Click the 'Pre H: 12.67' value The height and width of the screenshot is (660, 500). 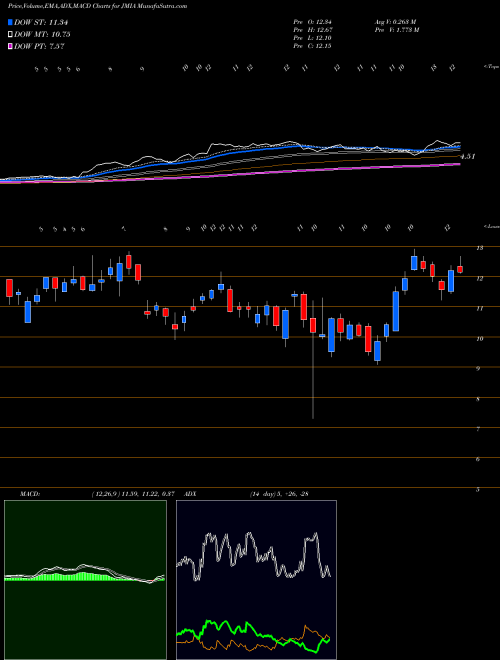point(313,30)
